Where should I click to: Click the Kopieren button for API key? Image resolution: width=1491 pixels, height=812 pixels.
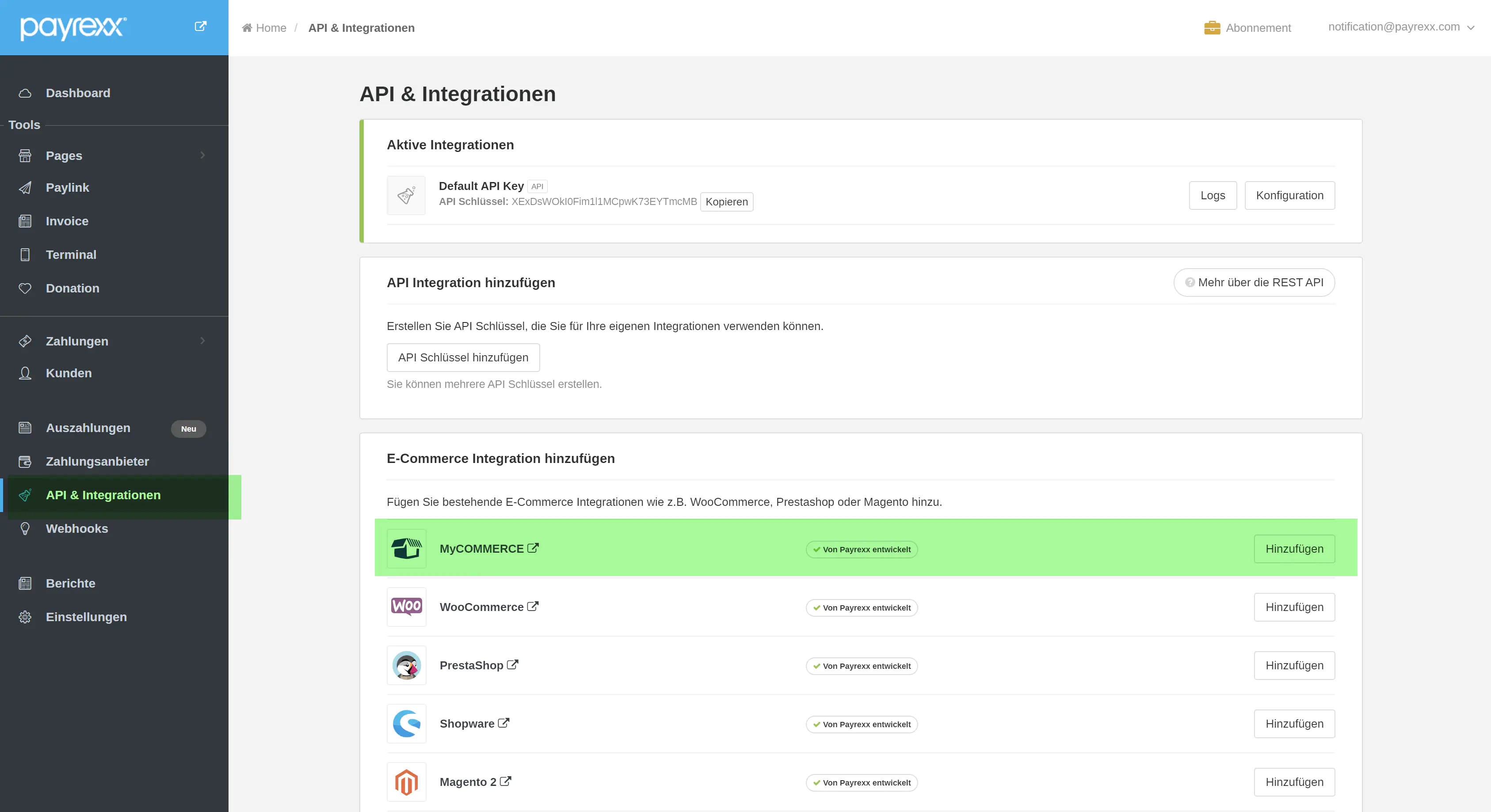pyautogui.click(x=726, y=202)
